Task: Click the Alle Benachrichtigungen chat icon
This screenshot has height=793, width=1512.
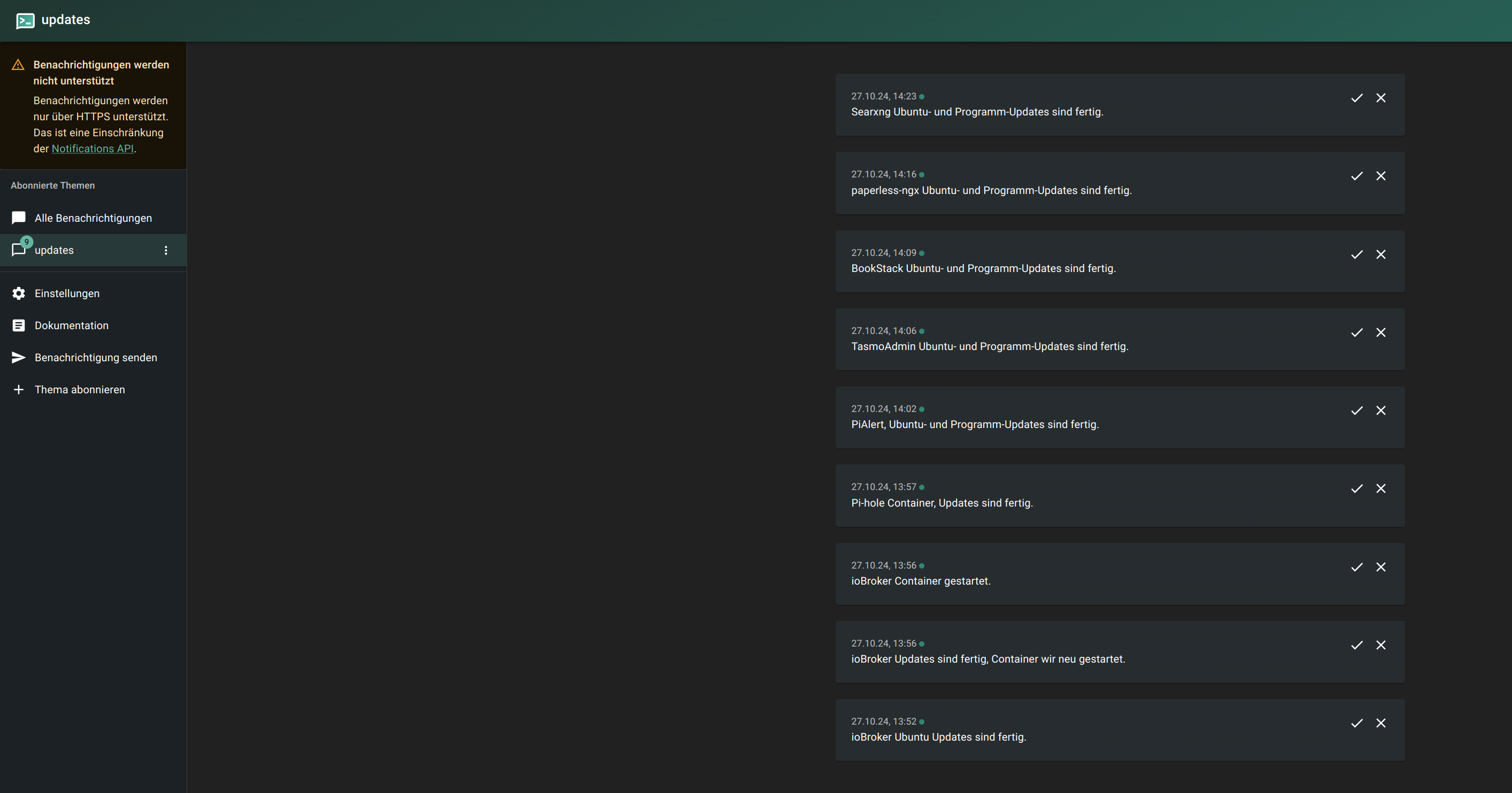Action: [x=19, y=218]
